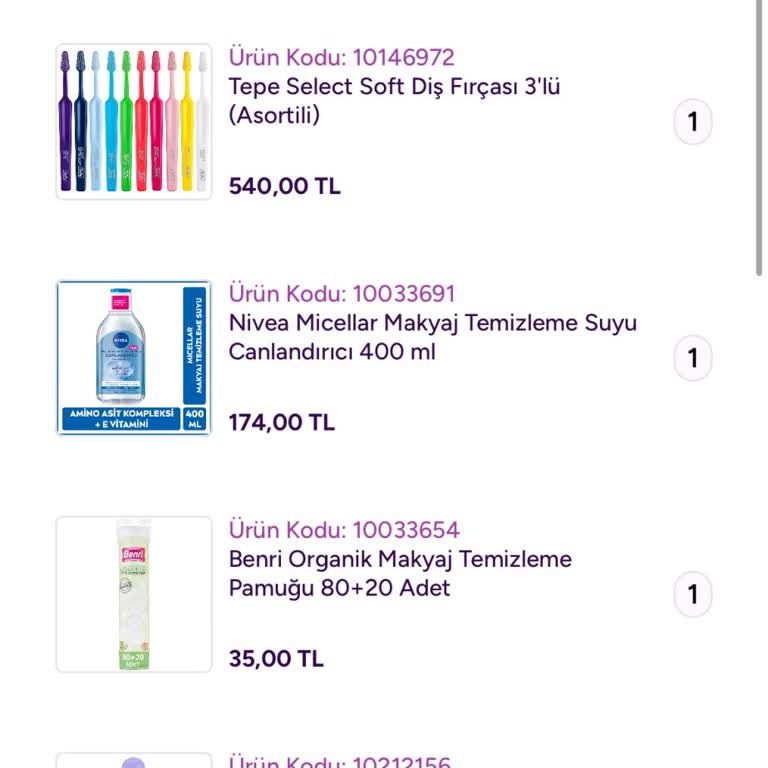Click product code 10033654
This screenshot has height=768, width=768.
pos(344,530)
